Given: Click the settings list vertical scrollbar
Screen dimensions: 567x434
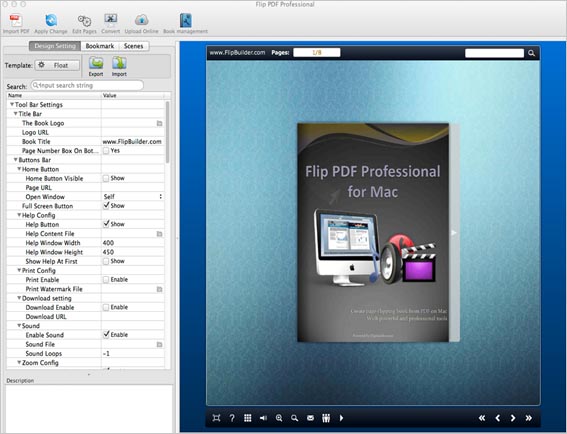Looking at the screenshot, I should click(167, 132).
